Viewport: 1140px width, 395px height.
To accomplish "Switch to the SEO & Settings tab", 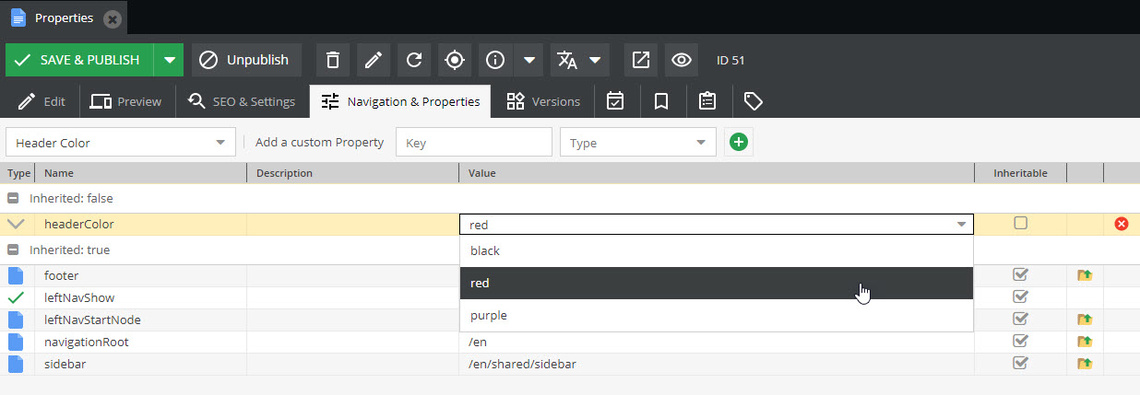I will (241, 101).
